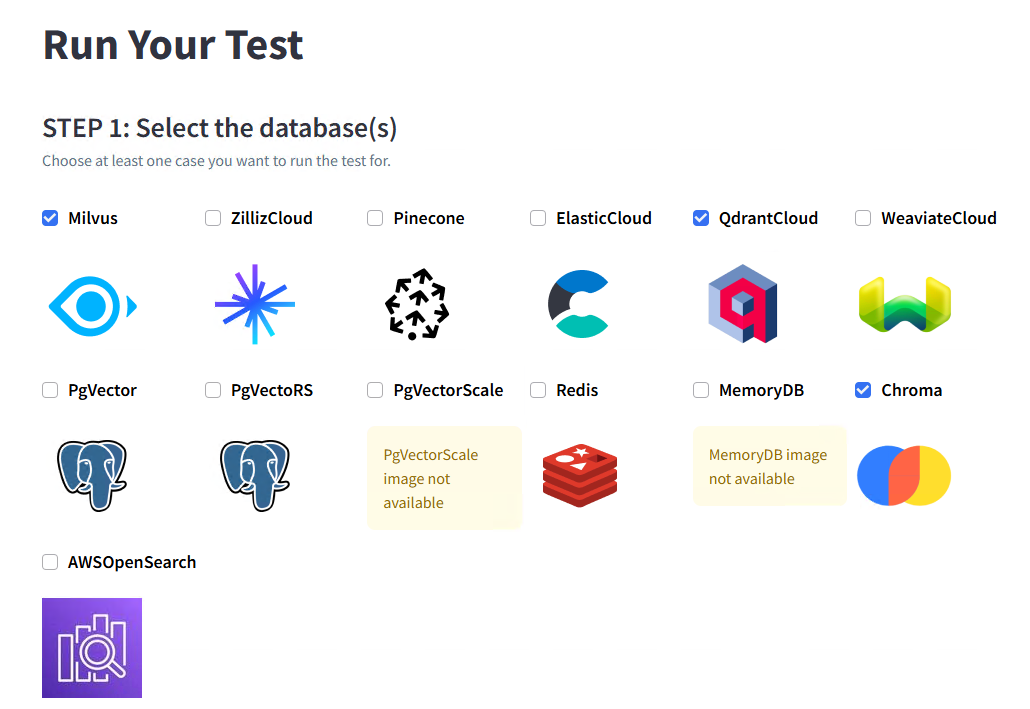Click the PgVector elephant logo
The width and height of the screenshot is (1030, 709).
click(92, 475)
